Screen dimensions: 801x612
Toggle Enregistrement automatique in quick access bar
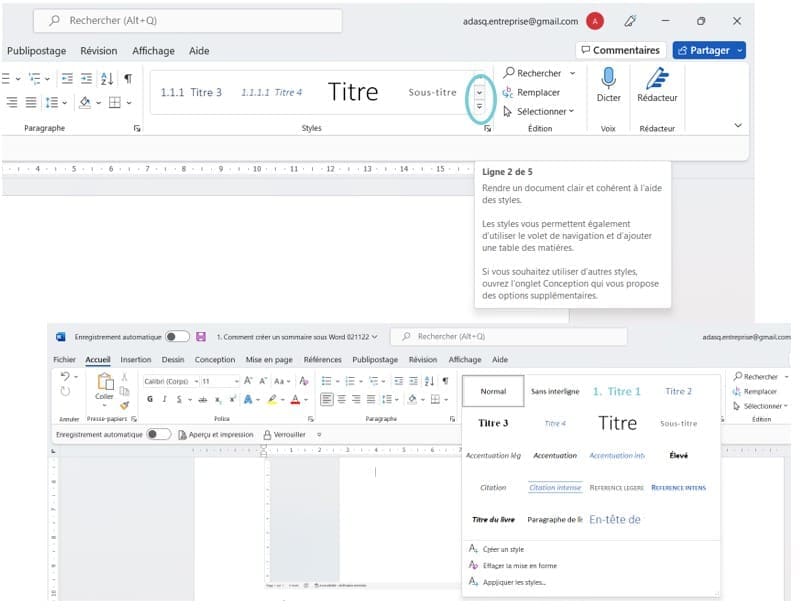pos(158,434)
